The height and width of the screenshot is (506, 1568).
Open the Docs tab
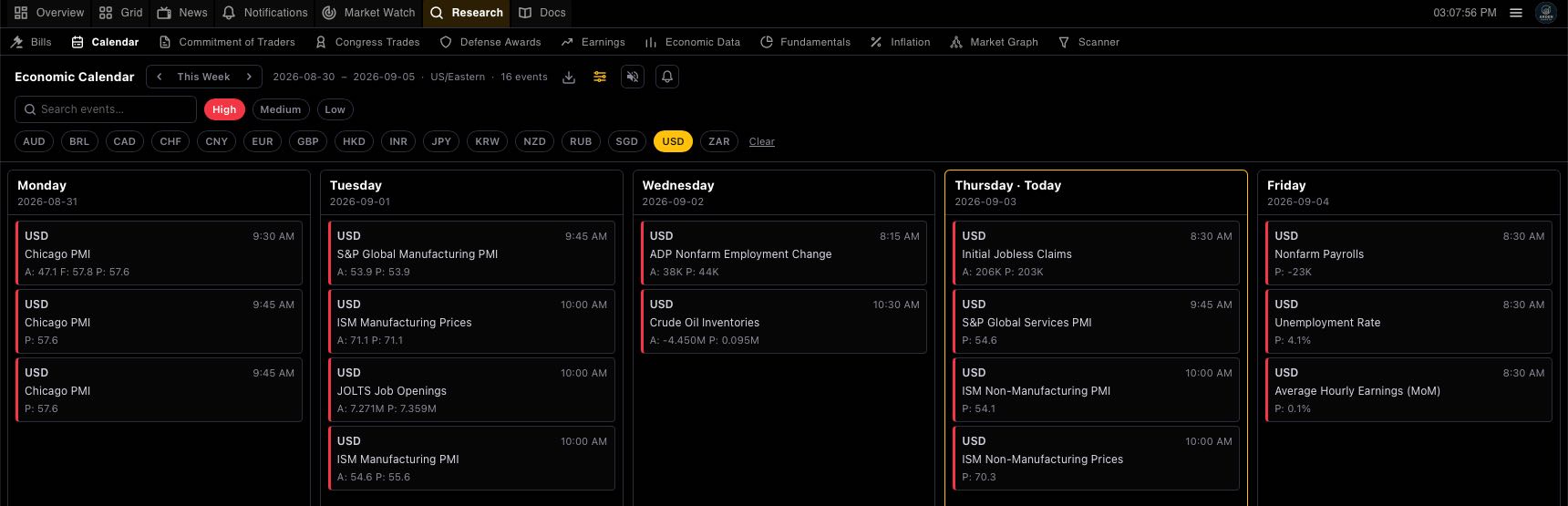coord(542,13)
